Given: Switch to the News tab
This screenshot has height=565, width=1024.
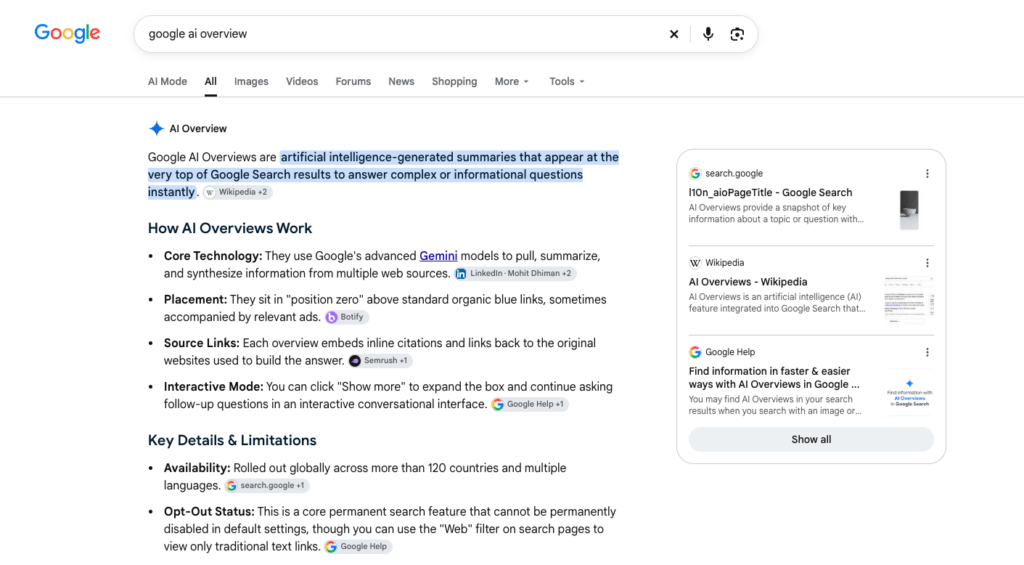Looking at the screenshot, I should click(401, 82).
